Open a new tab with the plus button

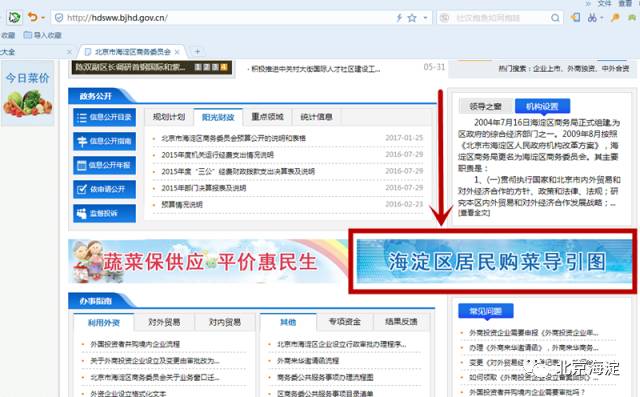pyautogui.click(x=198, y=51)
